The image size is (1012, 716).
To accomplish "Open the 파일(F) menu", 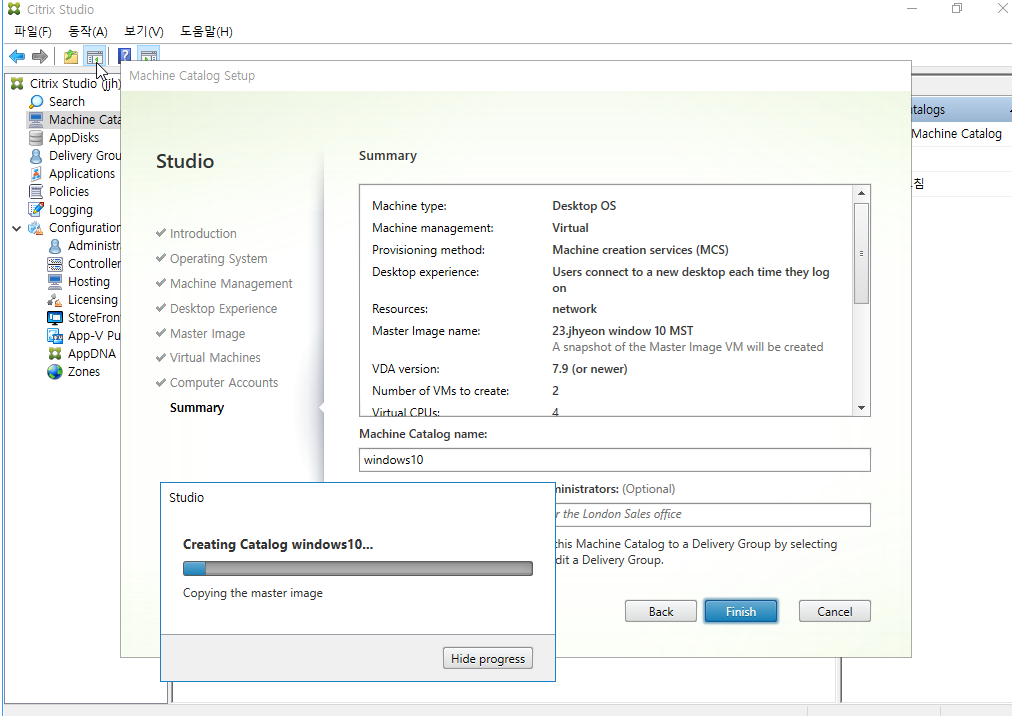I will coord(33,31).
